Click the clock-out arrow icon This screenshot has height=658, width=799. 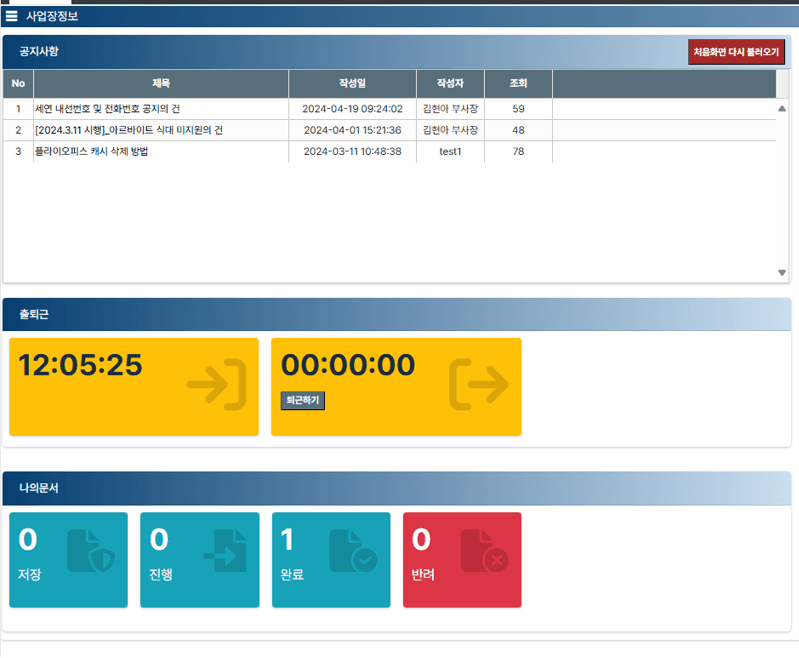pos(479,384)
